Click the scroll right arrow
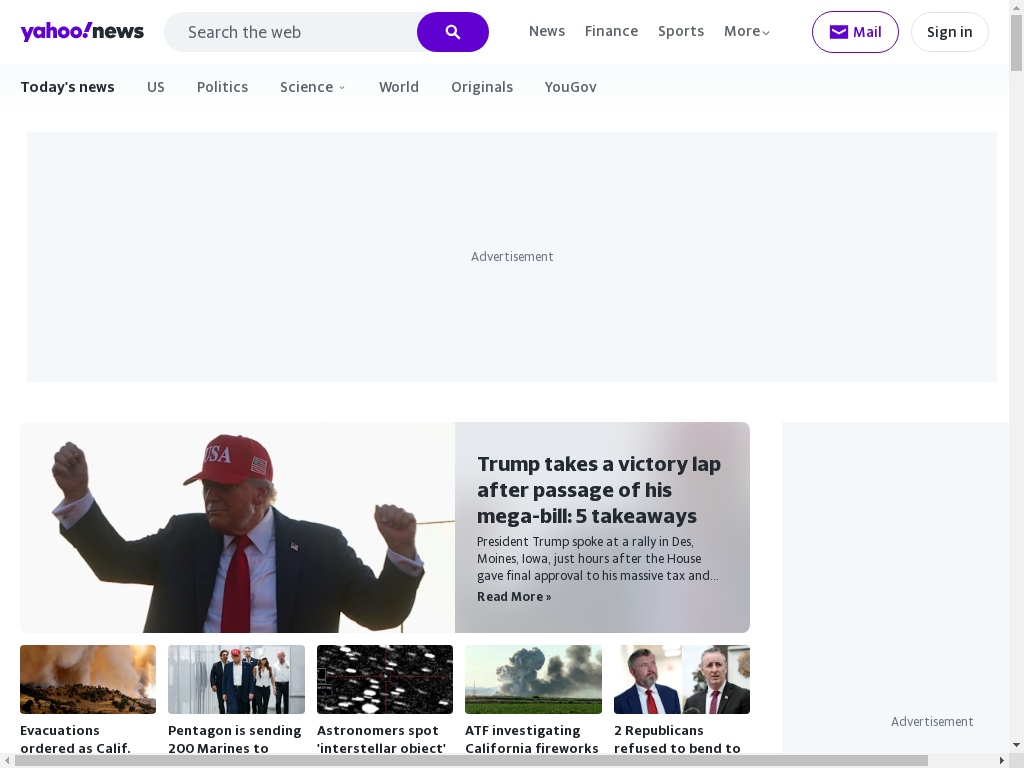 [1002, 761]
